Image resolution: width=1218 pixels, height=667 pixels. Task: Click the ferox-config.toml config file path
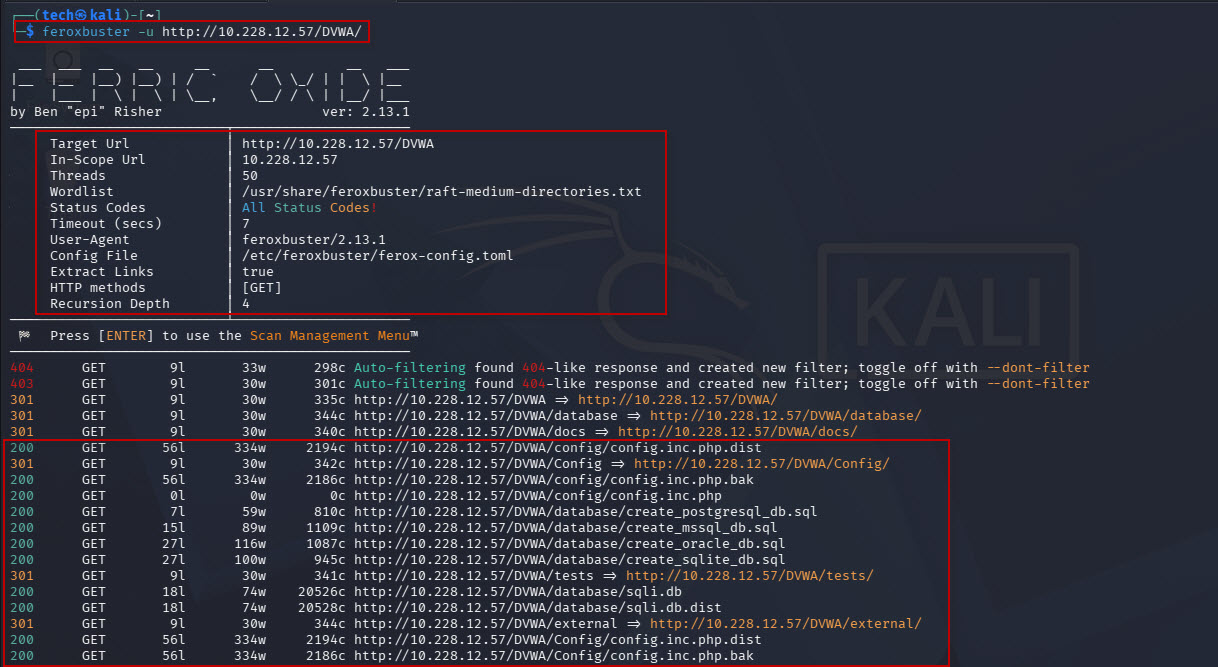[378, 256]
